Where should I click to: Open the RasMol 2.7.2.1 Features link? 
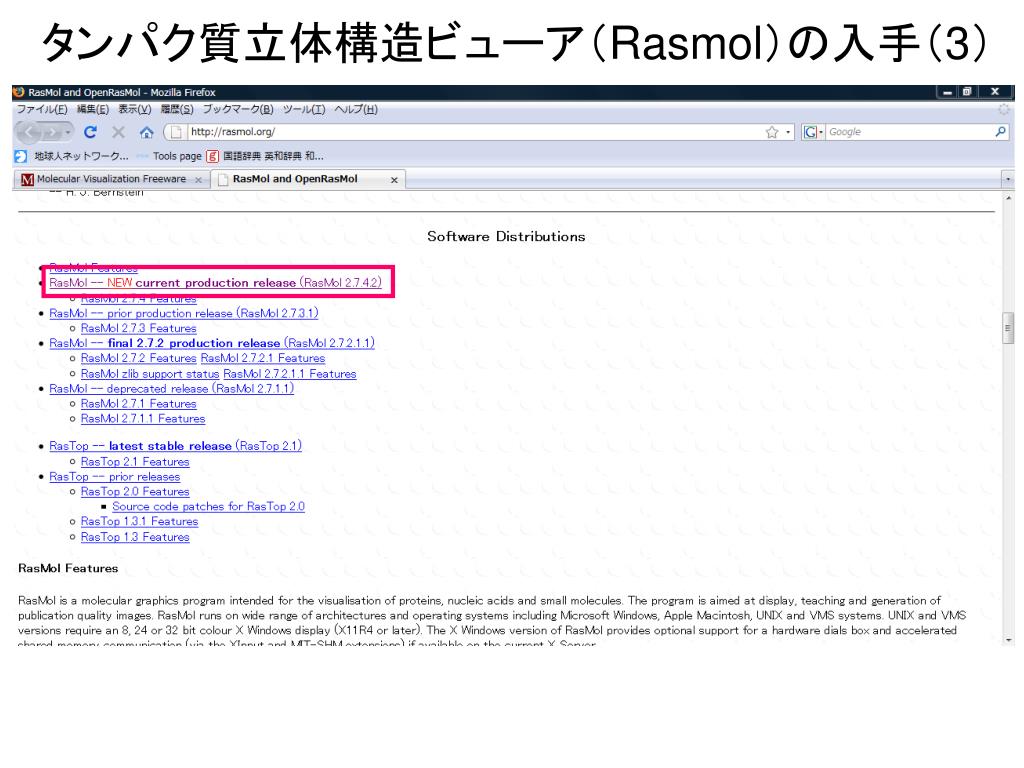click(263, 359)
